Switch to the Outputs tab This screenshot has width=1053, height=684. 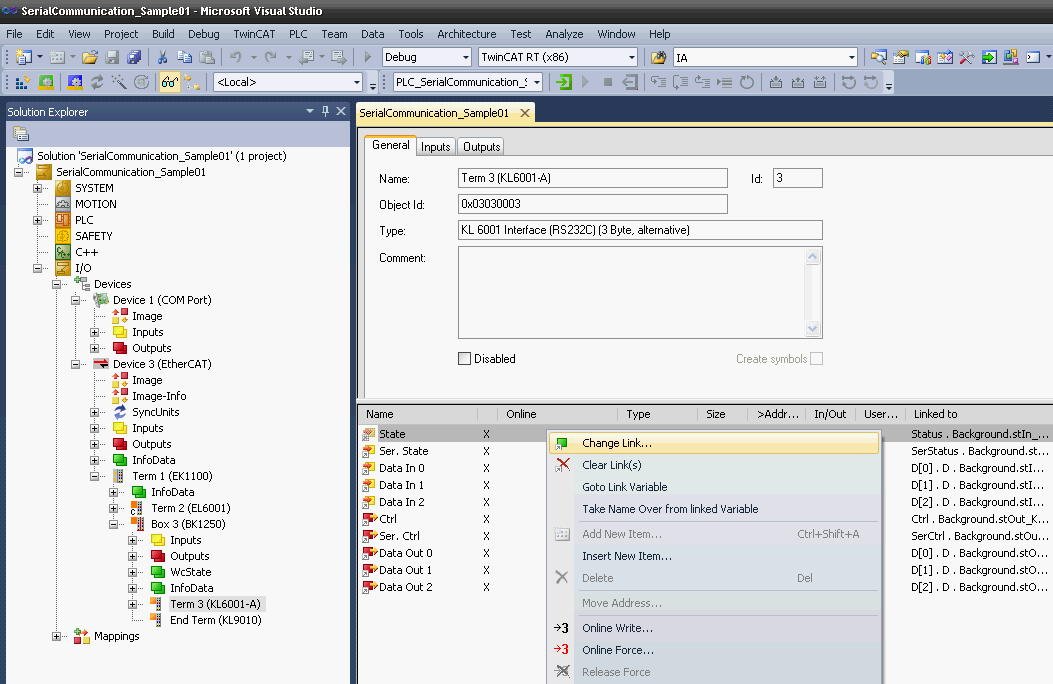click(482, 146)
